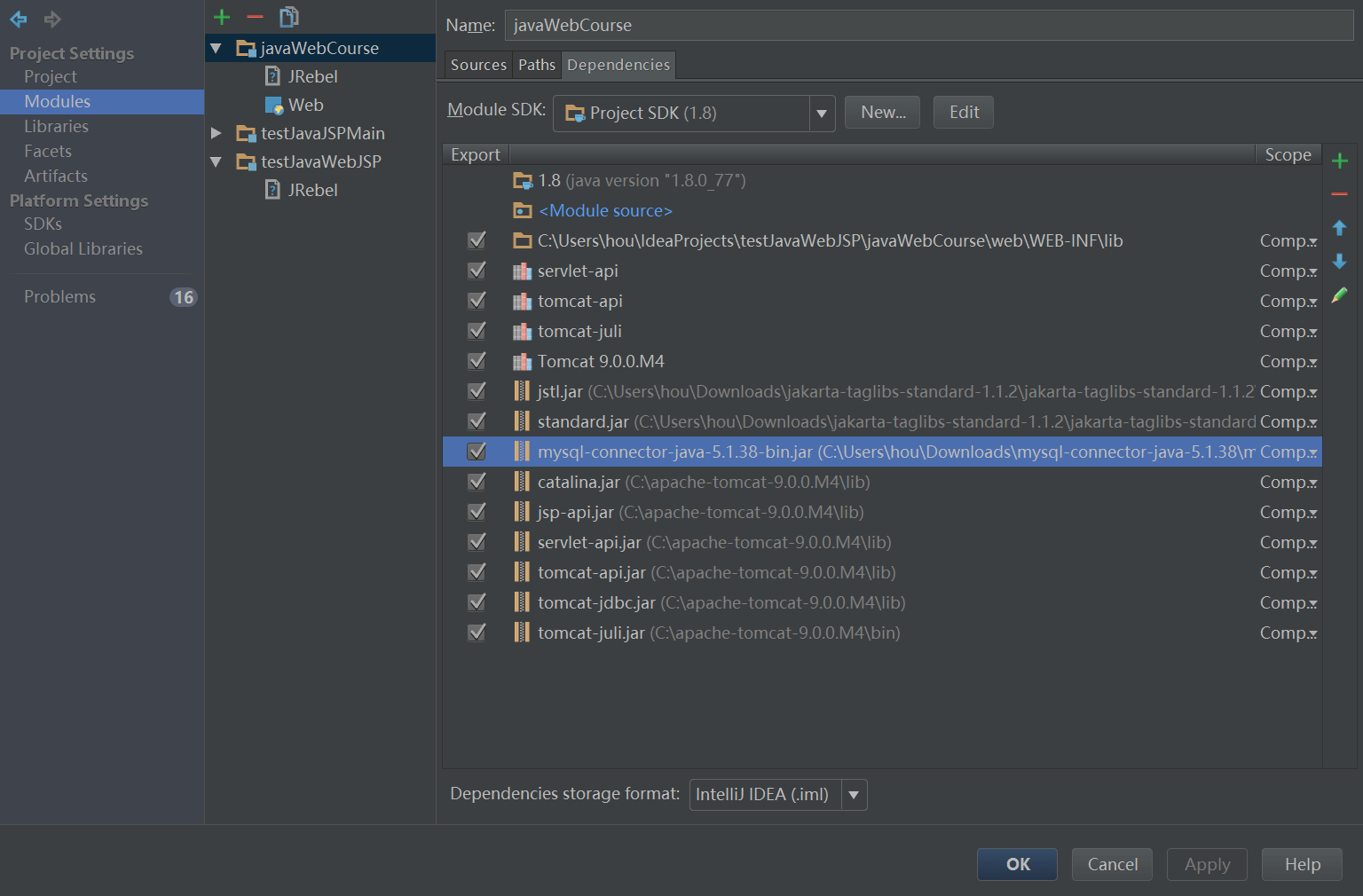Disable Export for jstl.jar

[477, 390]
